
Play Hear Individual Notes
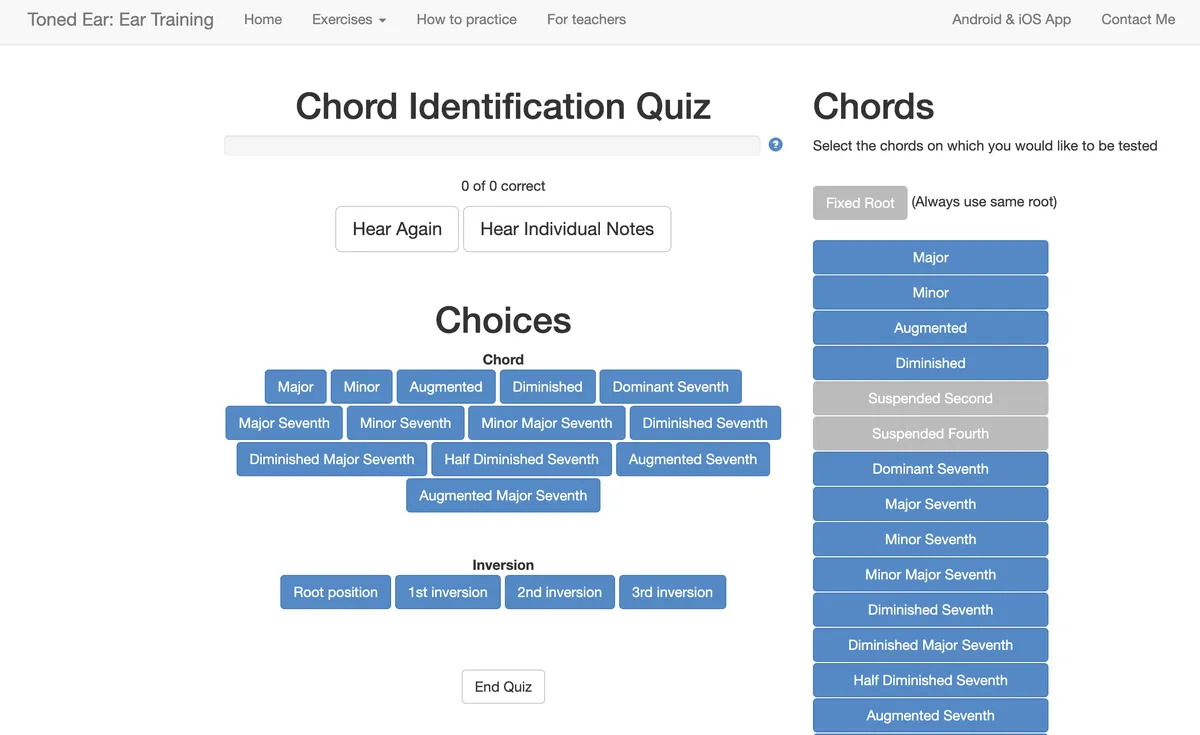point(567,229)
